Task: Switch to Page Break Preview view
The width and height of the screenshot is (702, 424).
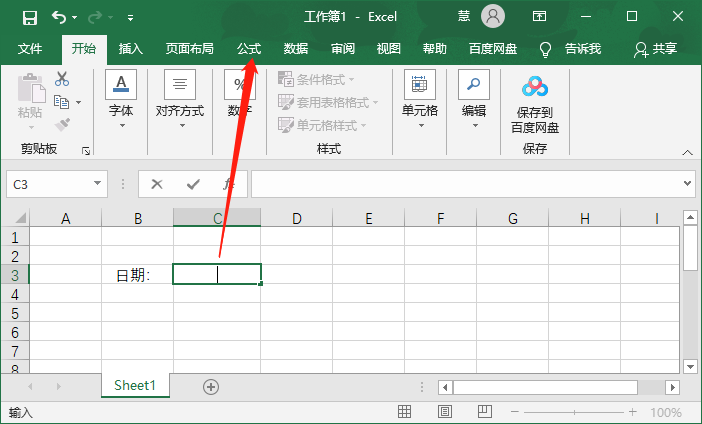Action: (486, 412)
